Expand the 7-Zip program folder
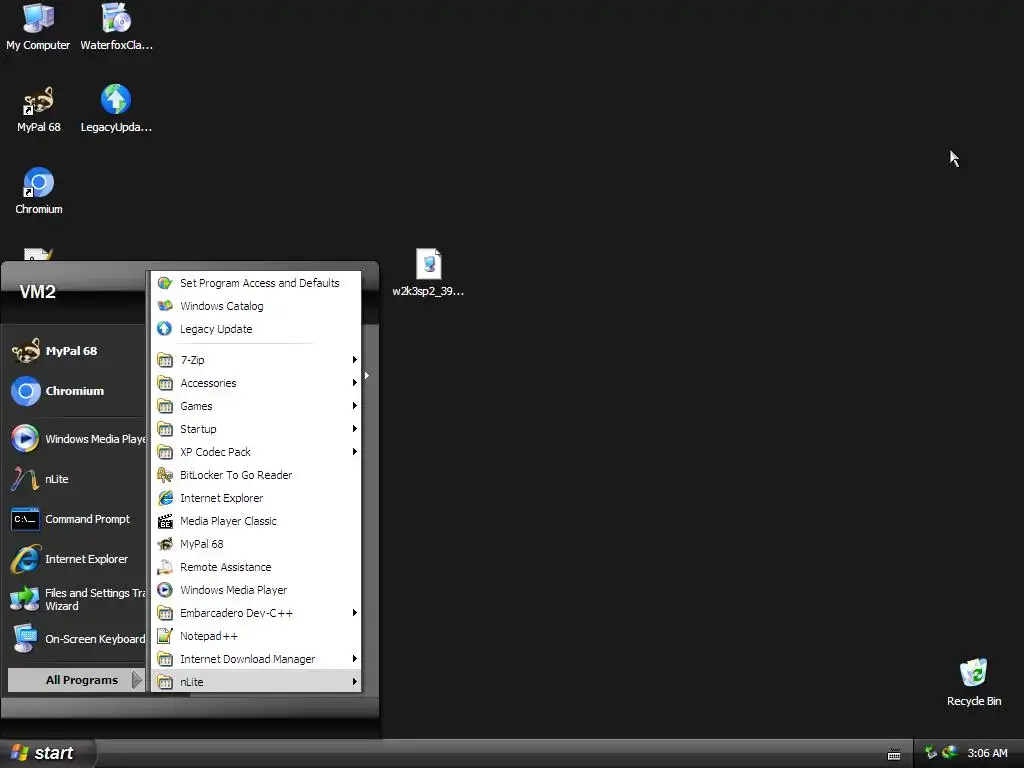This screenshot has width=1024, height=768. [x=256, y=360]
